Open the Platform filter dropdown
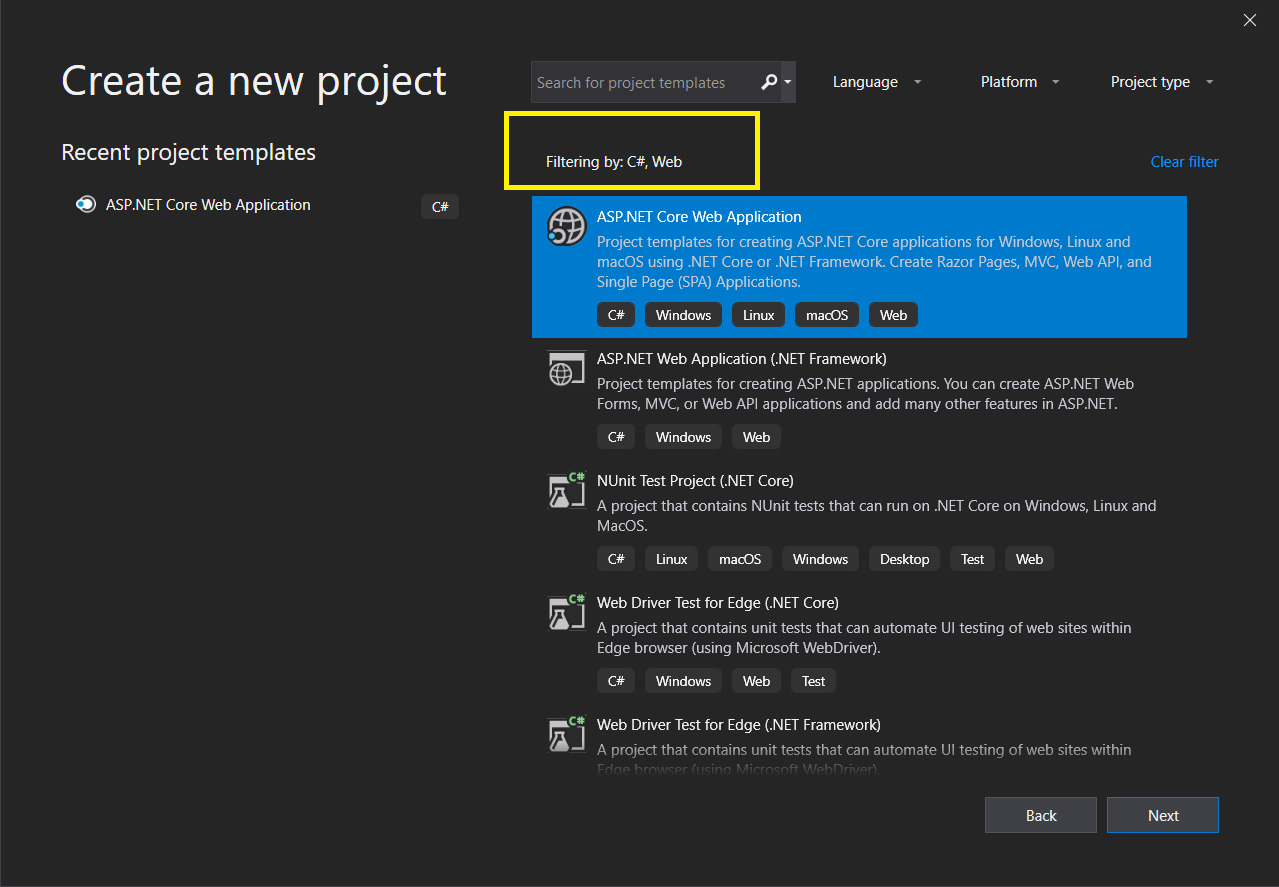 pyautogui.click(x=1019, y=82)
